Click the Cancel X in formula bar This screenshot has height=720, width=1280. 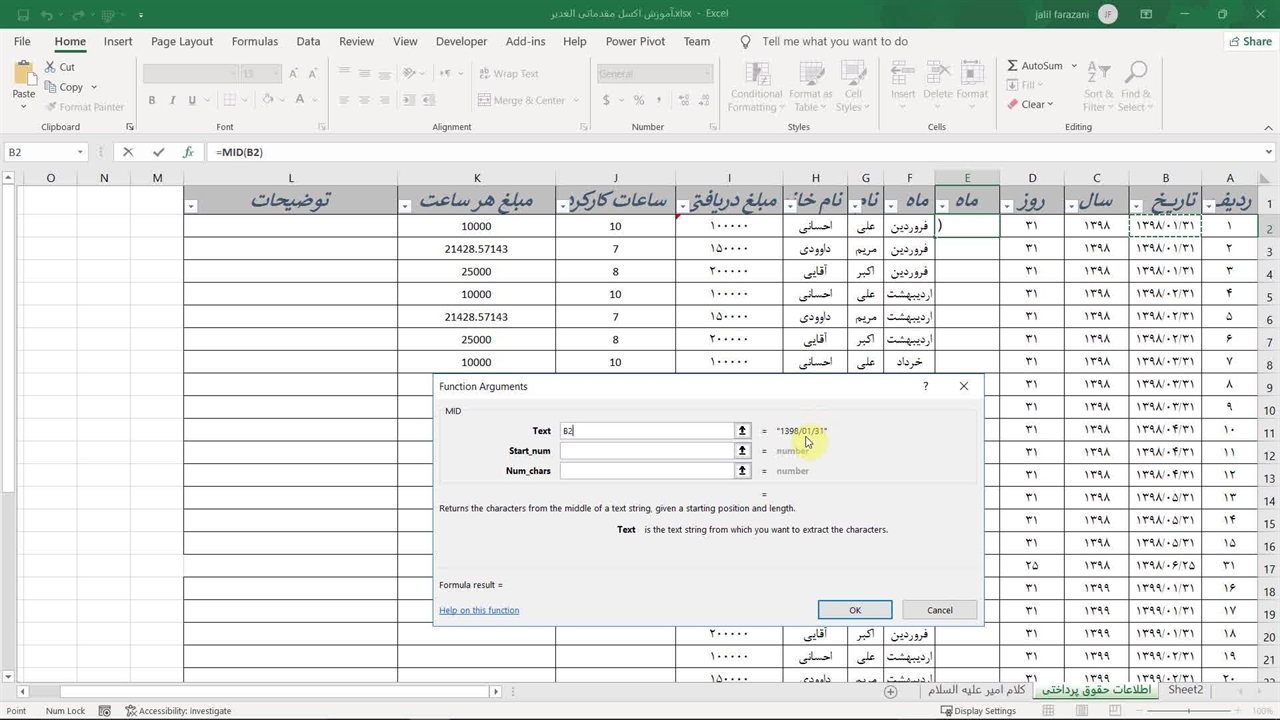coord(128,152)
